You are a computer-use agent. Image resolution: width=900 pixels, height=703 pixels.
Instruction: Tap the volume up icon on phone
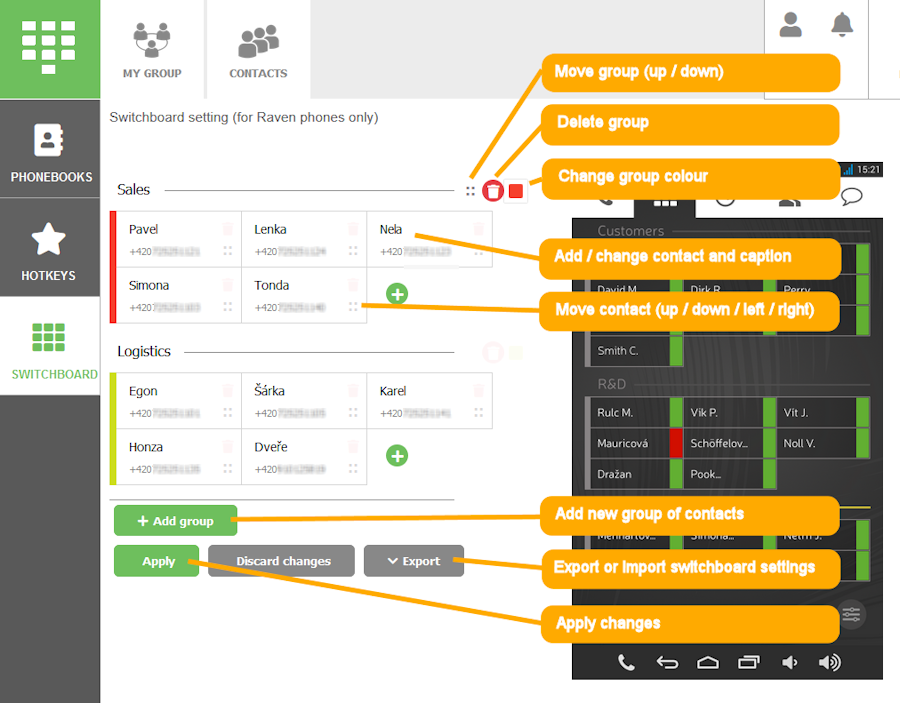click(829, 662)
